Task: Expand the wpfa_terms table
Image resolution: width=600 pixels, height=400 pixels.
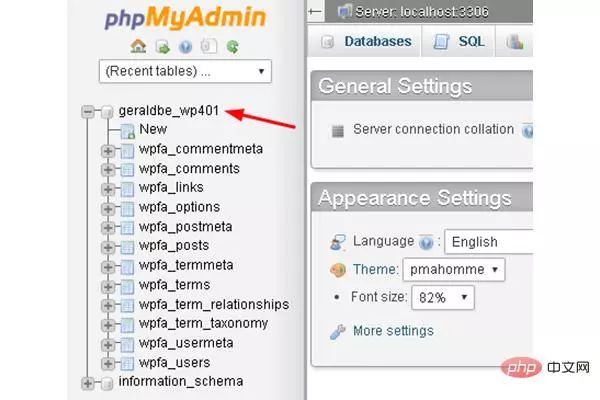Action: [108, 286]
